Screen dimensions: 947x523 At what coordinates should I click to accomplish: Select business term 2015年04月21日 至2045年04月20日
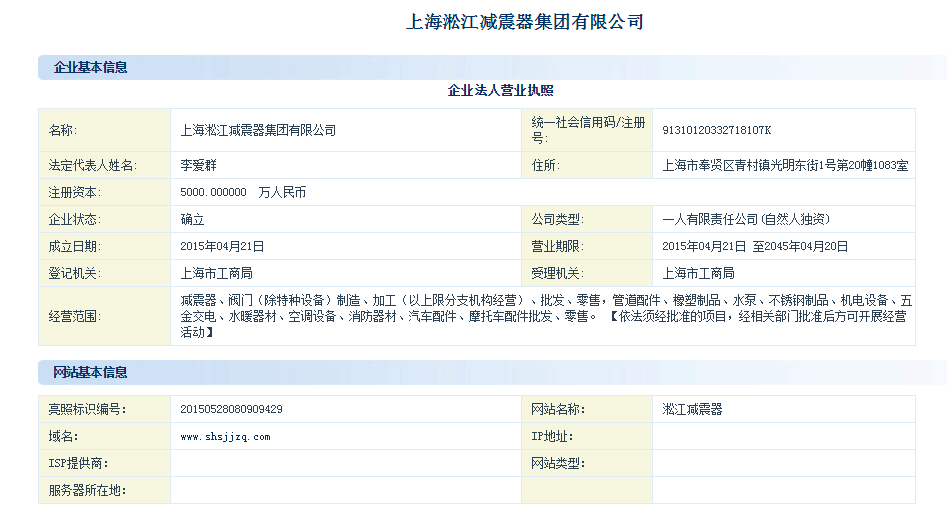point(755,246)
